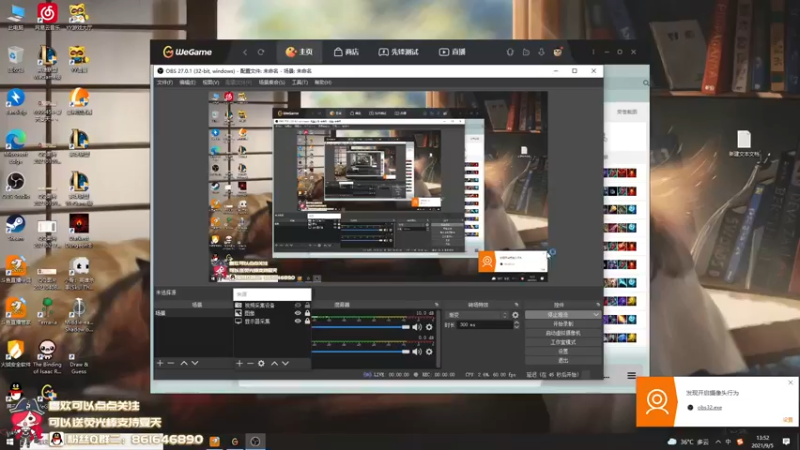This screenshot has width=800, height=450.
Task: Open transition properties with the gear icon
Action: (515, 315)
